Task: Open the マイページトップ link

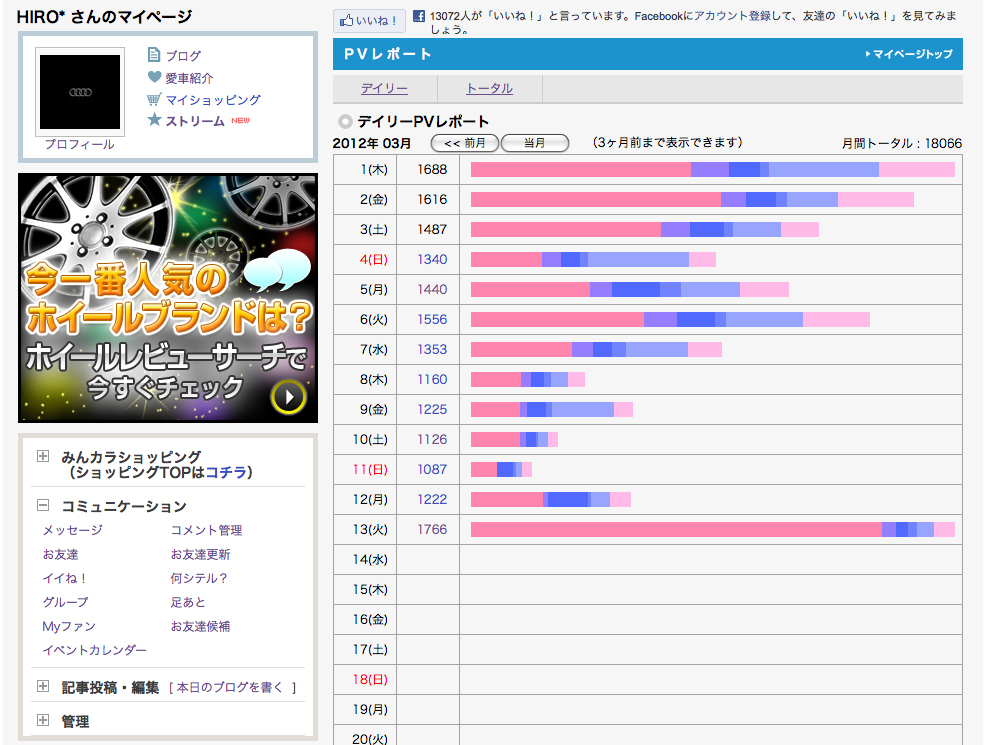Action: click(x=912, y=54)
